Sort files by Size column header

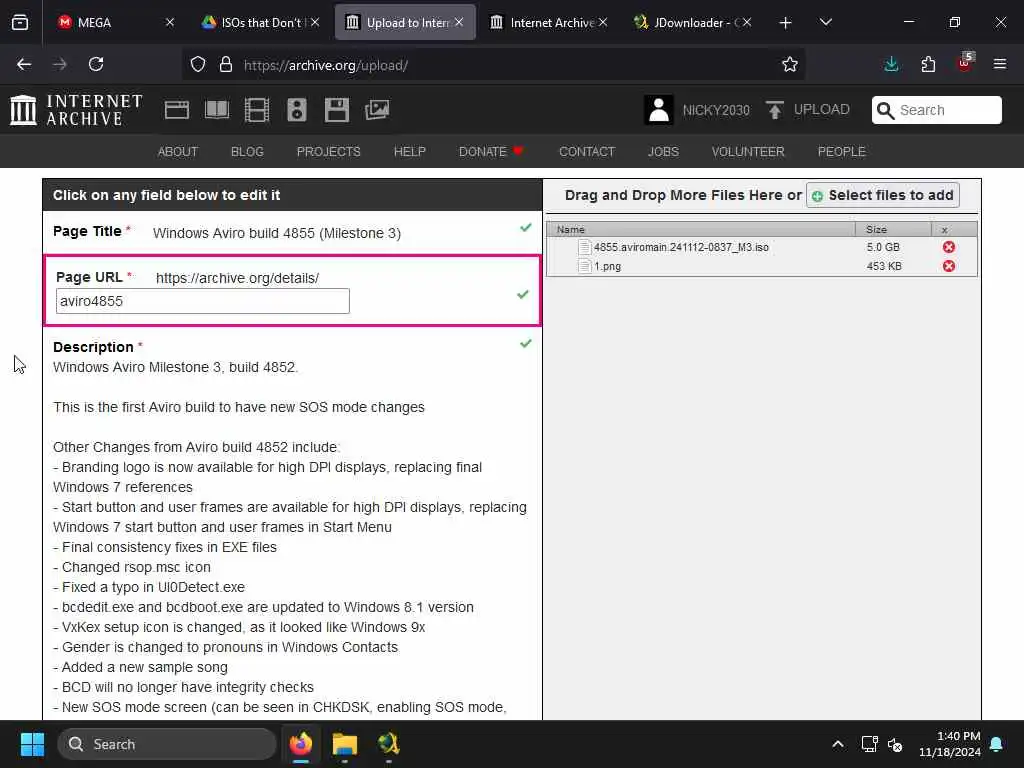pyautogui.click(x=893, y=229)
